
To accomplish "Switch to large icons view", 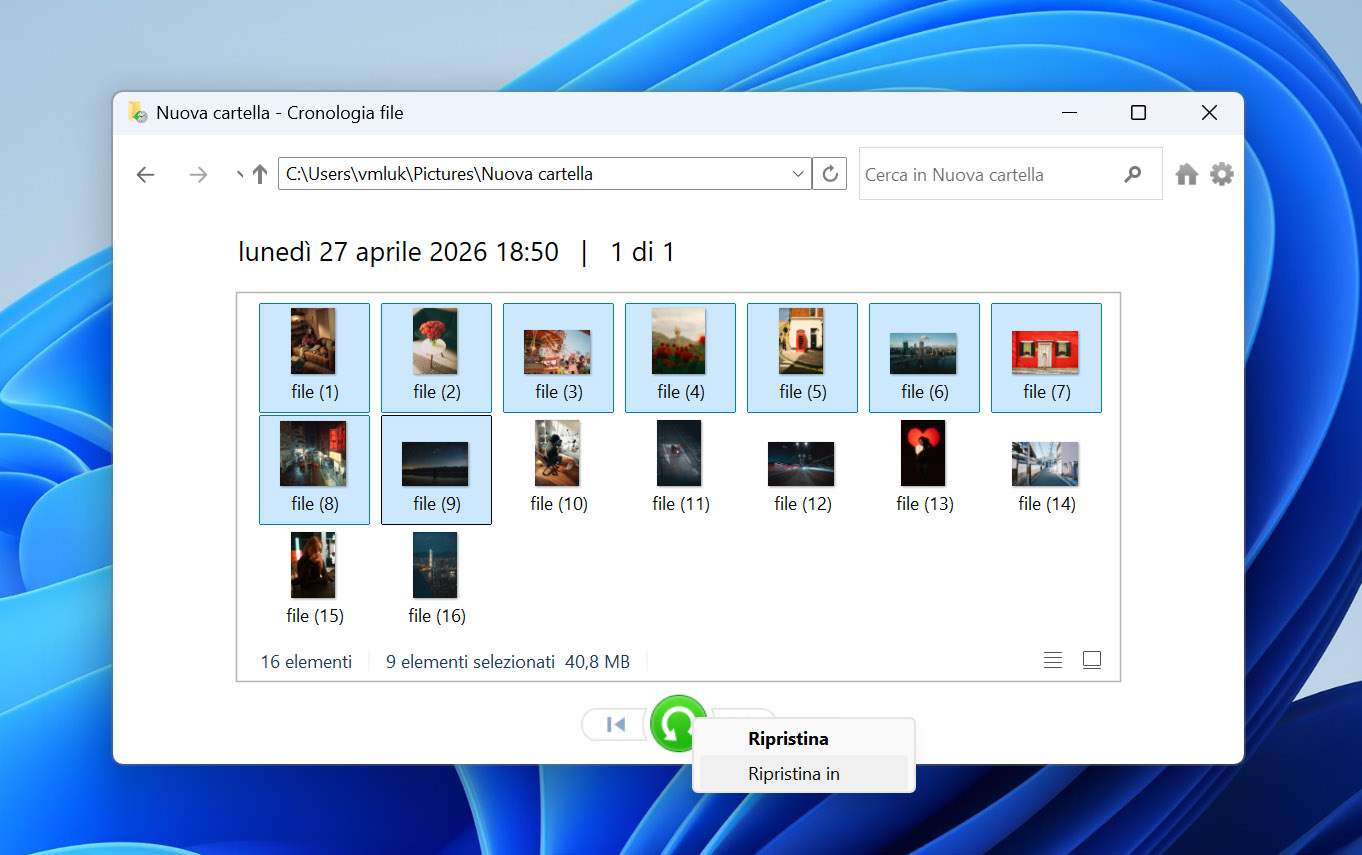I will [1092, 660].
